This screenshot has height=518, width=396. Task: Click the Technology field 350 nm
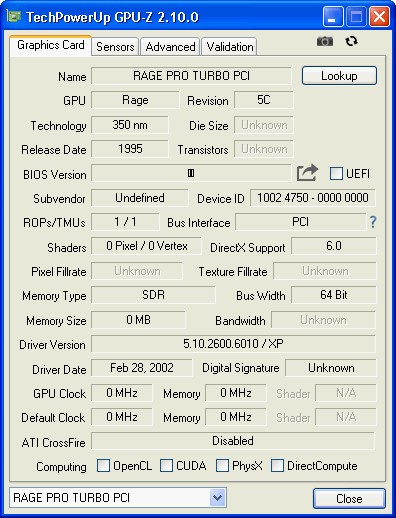pyautogui.click(x=130, y=125)
